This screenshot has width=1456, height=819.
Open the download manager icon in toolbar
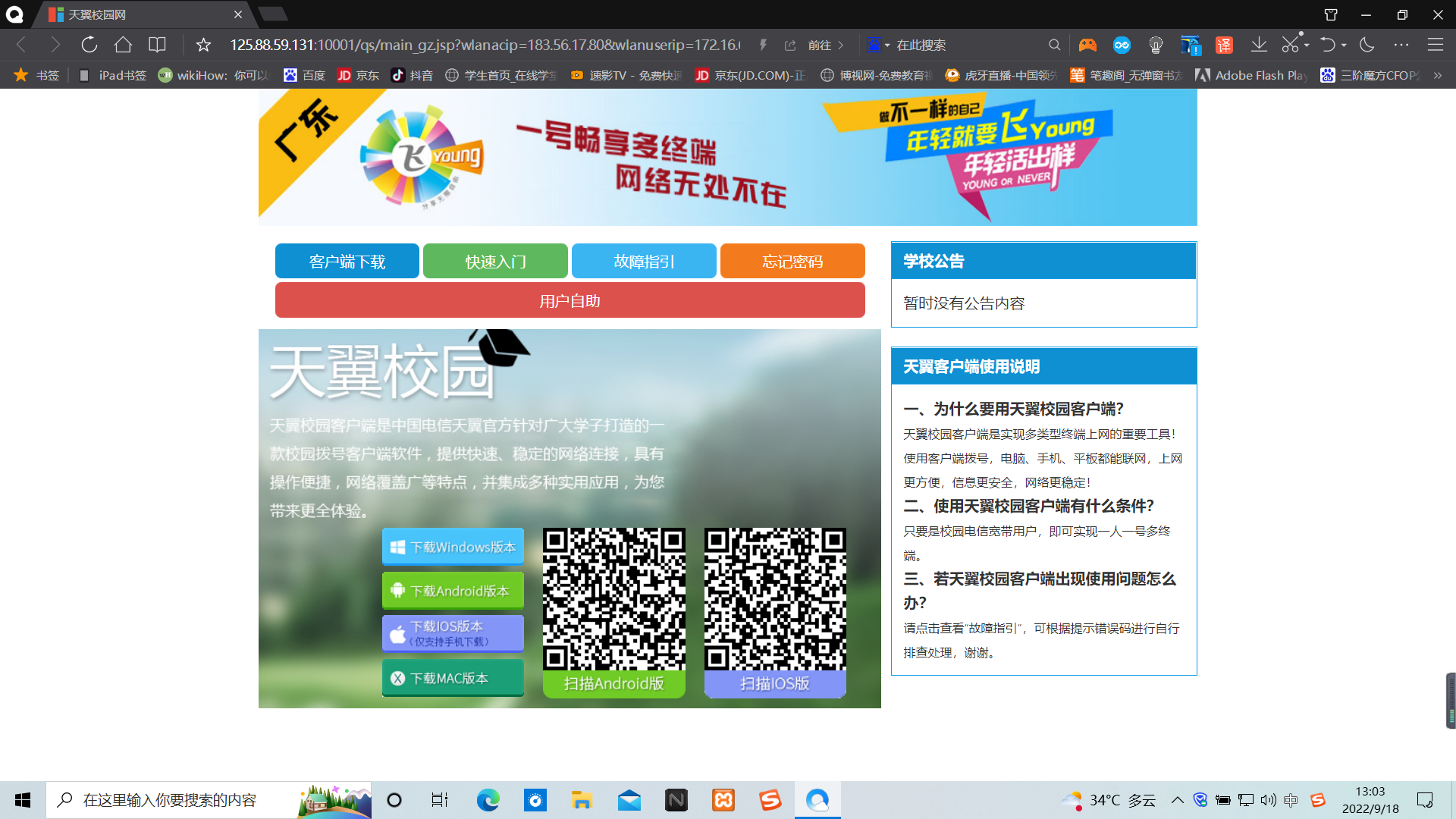click(x=1259, y=45)
